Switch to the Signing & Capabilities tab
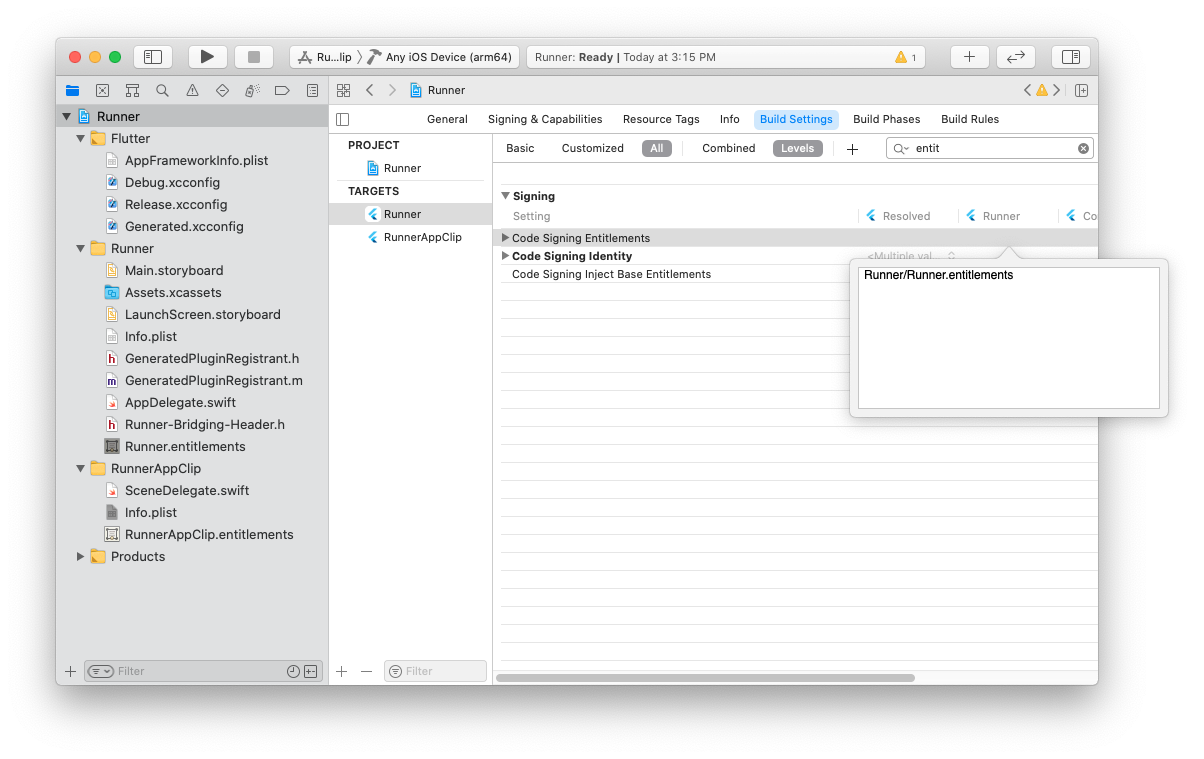The width and height of the screenshot is (1204, 759). [x=545, y=119]
